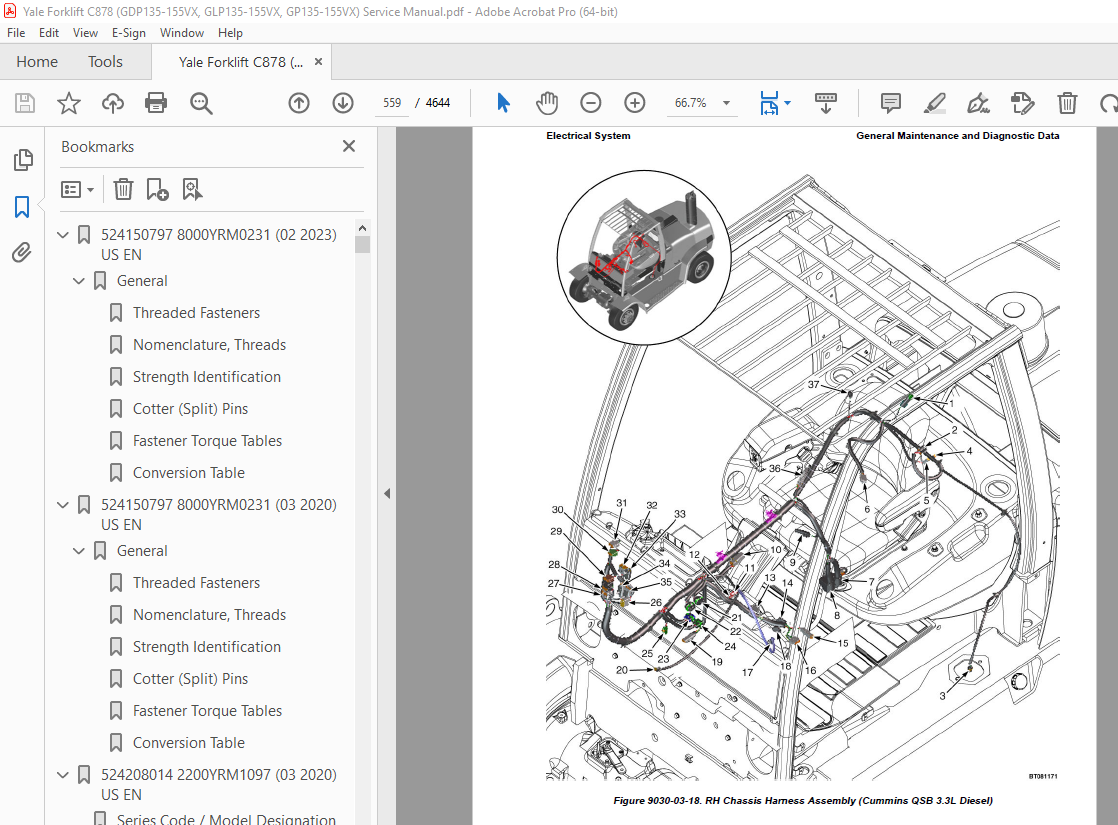This screenshot has width=1118, height=825.
Task: Open page thumbnails panel icon
Action: (23, 160)
